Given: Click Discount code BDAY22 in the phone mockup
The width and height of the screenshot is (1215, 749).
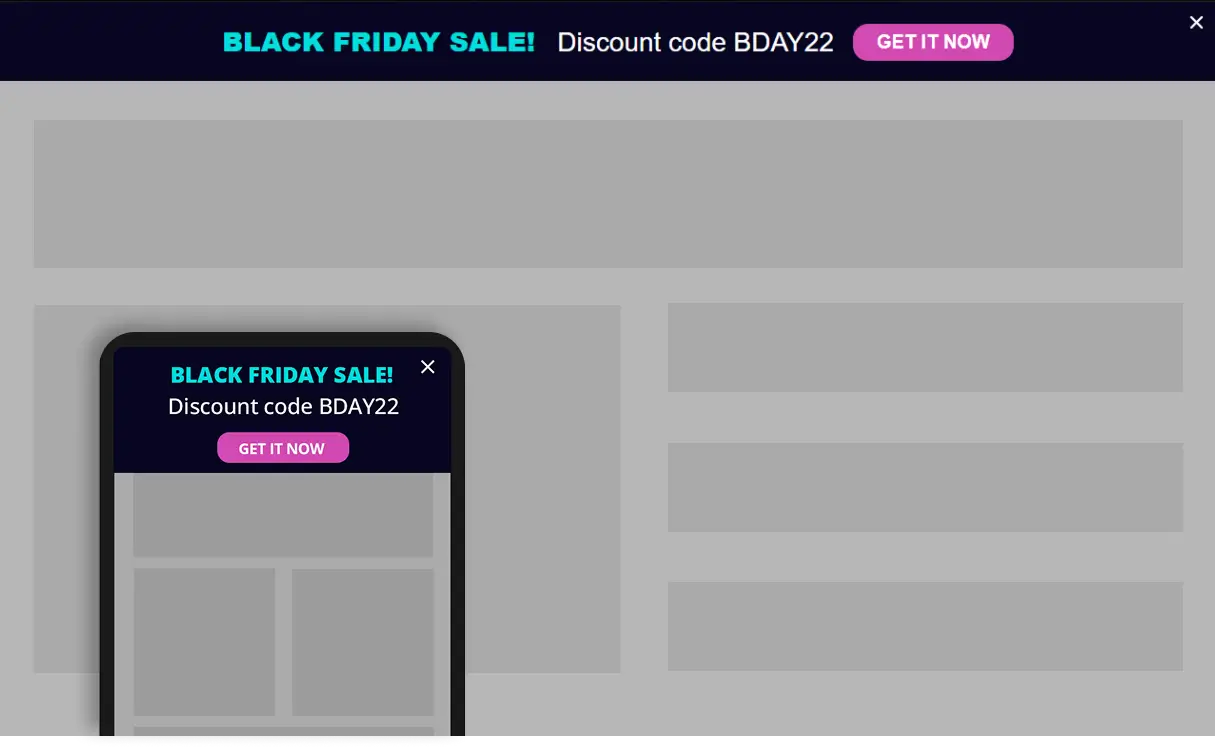Looking at the screenshot, I should click(283, 406).
